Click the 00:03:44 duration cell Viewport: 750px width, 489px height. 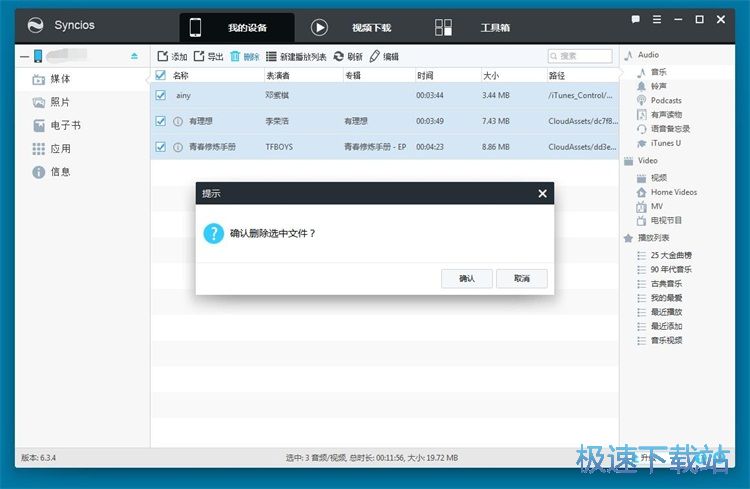point(430,95)
